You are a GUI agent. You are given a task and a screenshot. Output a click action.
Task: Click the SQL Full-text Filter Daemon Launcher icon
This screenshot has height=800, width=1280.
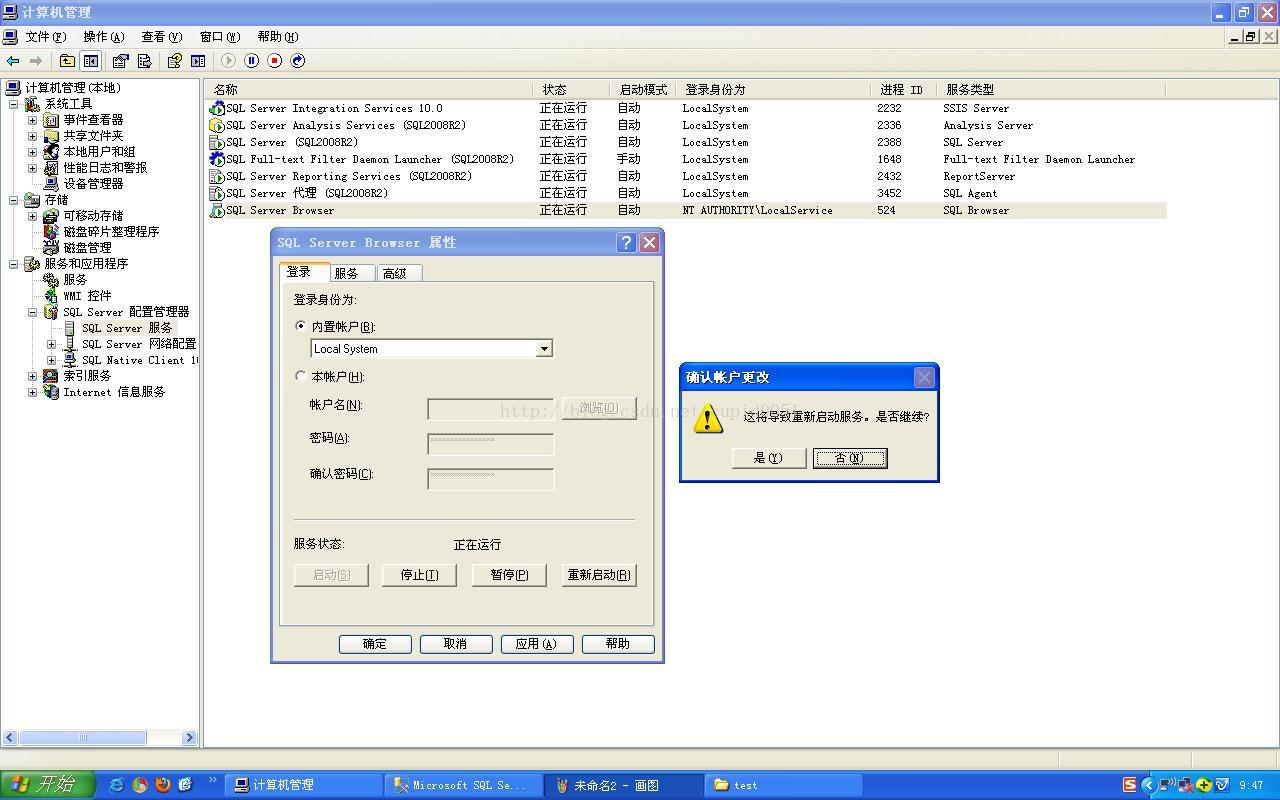tap(217, 159)
